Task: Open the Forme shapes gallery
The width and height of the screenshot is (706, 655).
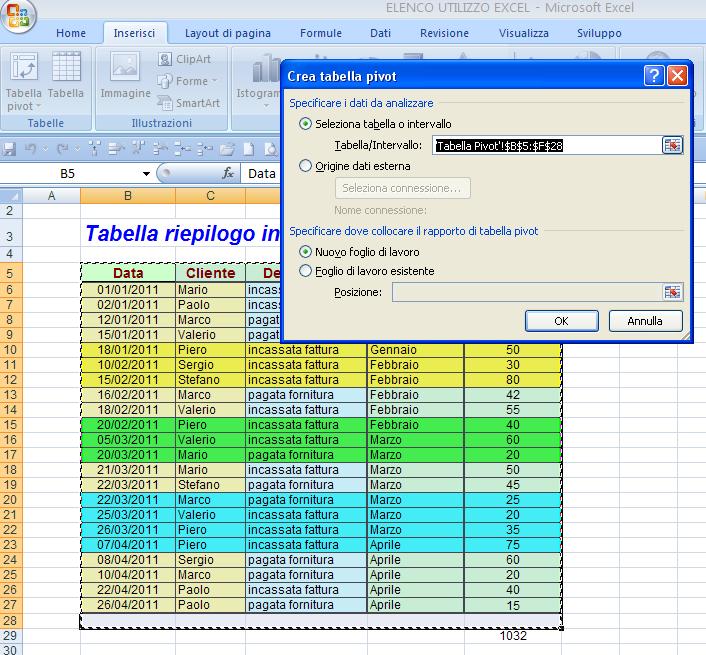Action: (x=187, y=81)
